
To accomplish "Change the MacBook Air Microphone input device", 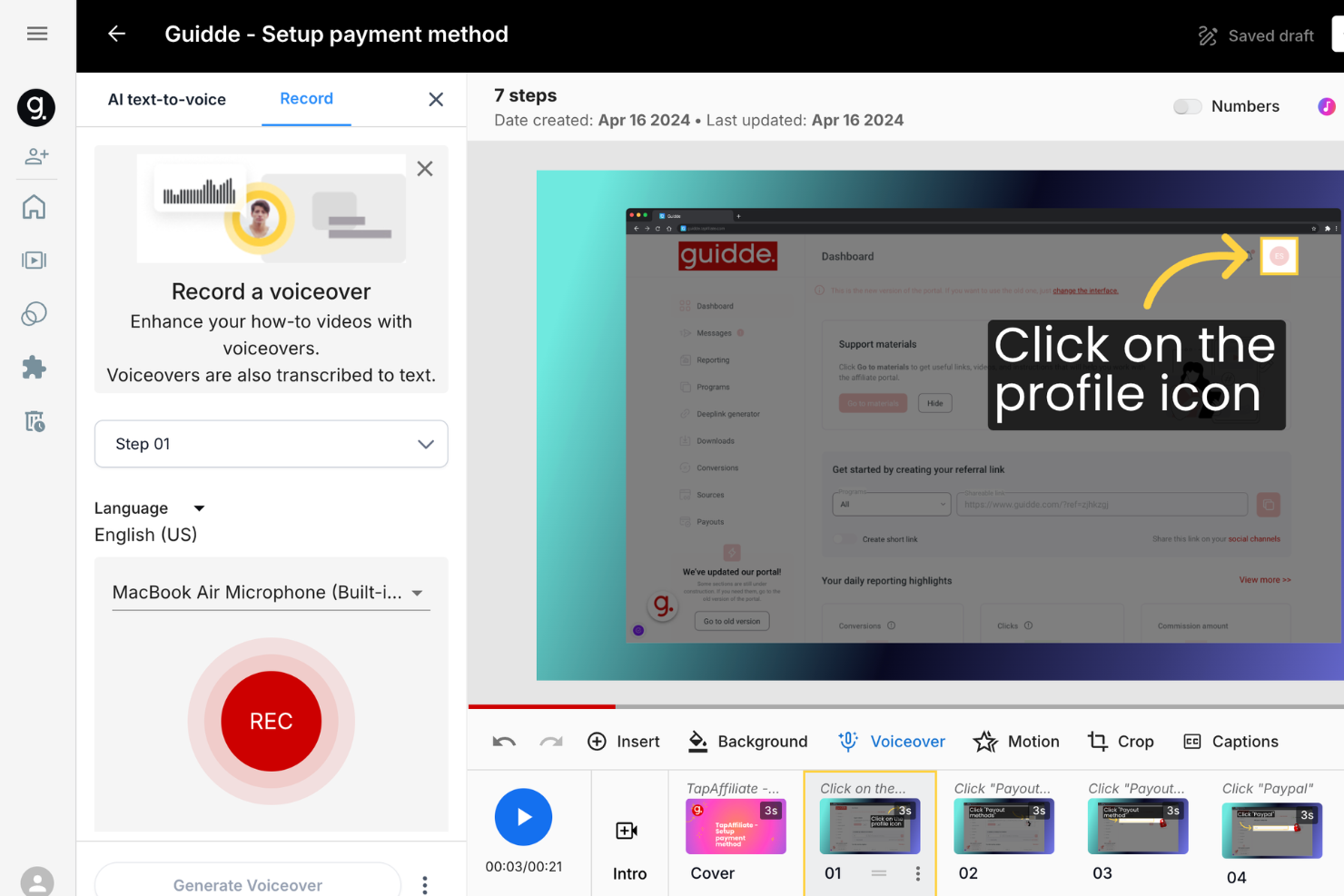I will coord(271,592).
